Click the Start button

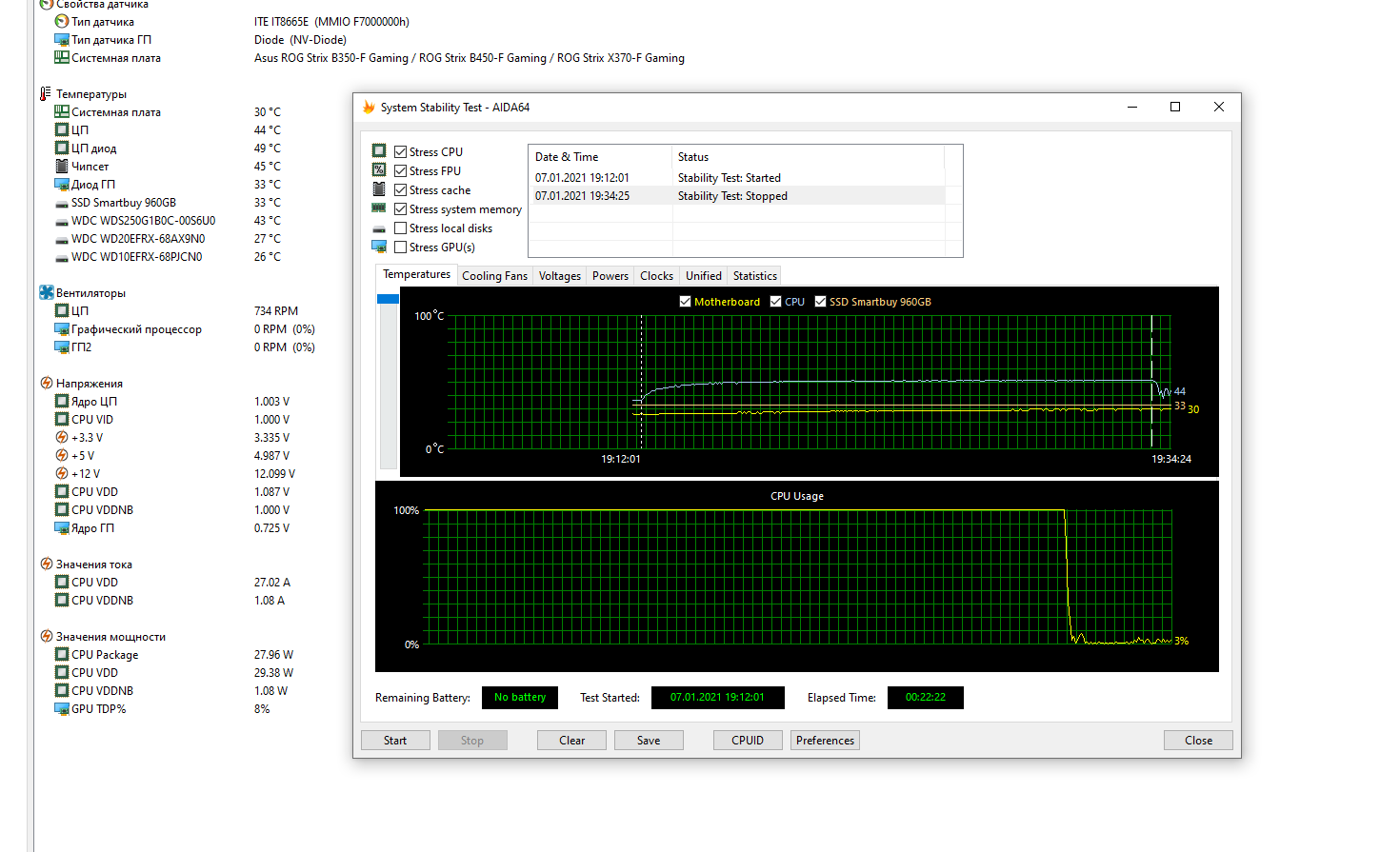[x=395, y=740]
